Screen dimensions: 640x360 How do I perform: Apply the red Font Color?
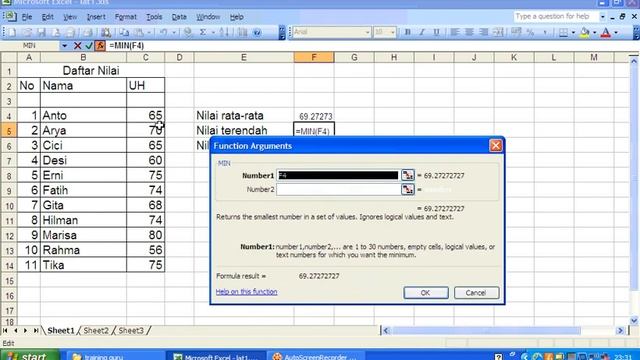click(x=606, y=32)
